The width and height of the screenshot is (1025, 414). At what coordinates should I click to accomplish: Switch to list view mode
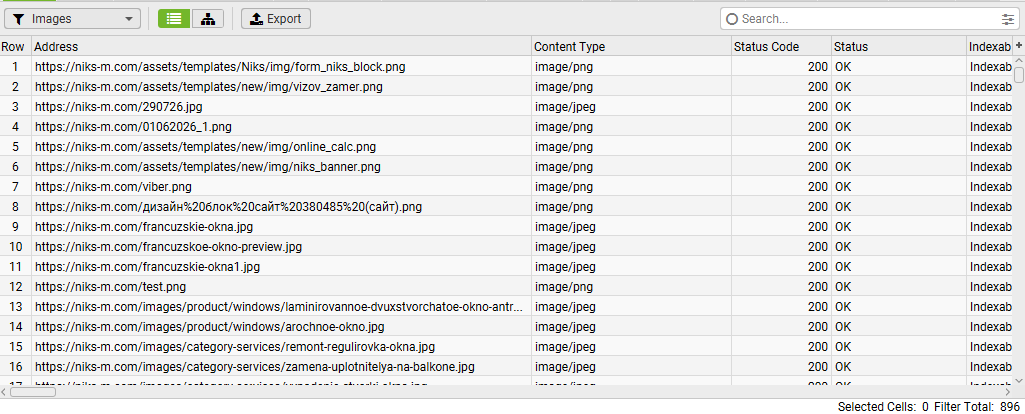pos(174,19)
